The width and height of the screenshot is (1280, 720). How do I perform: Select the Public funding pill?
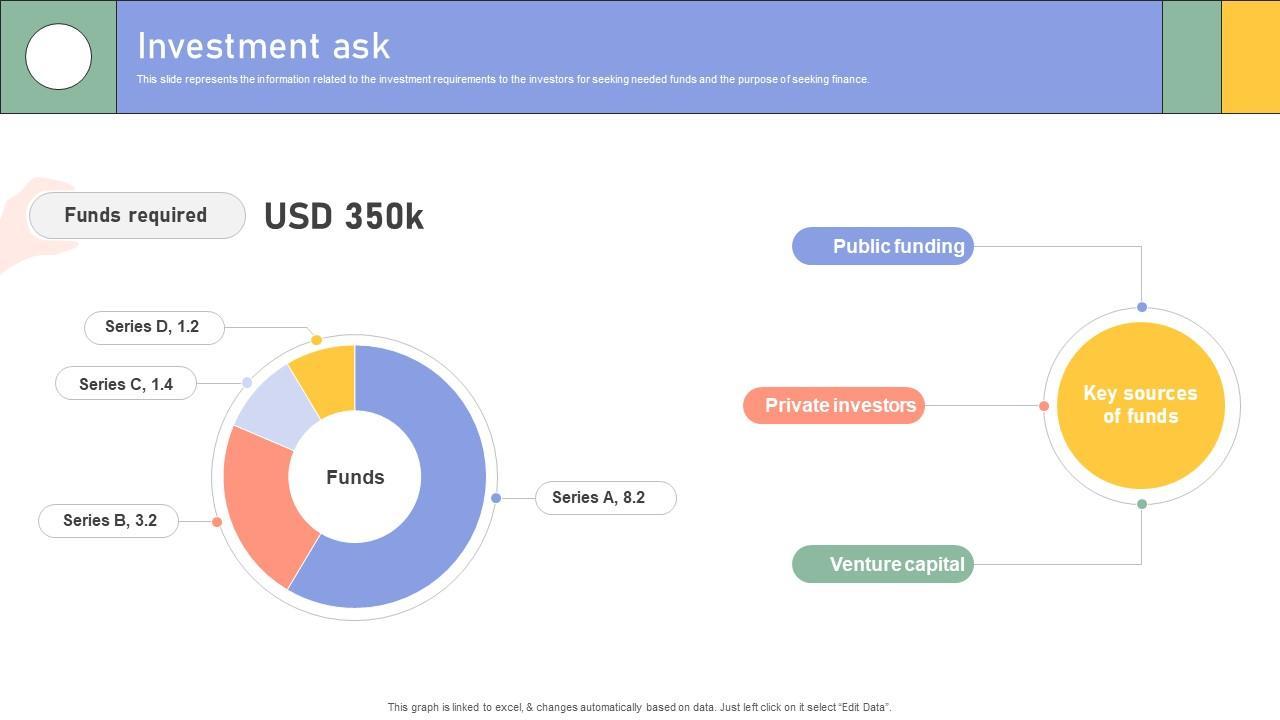[883, 246]
